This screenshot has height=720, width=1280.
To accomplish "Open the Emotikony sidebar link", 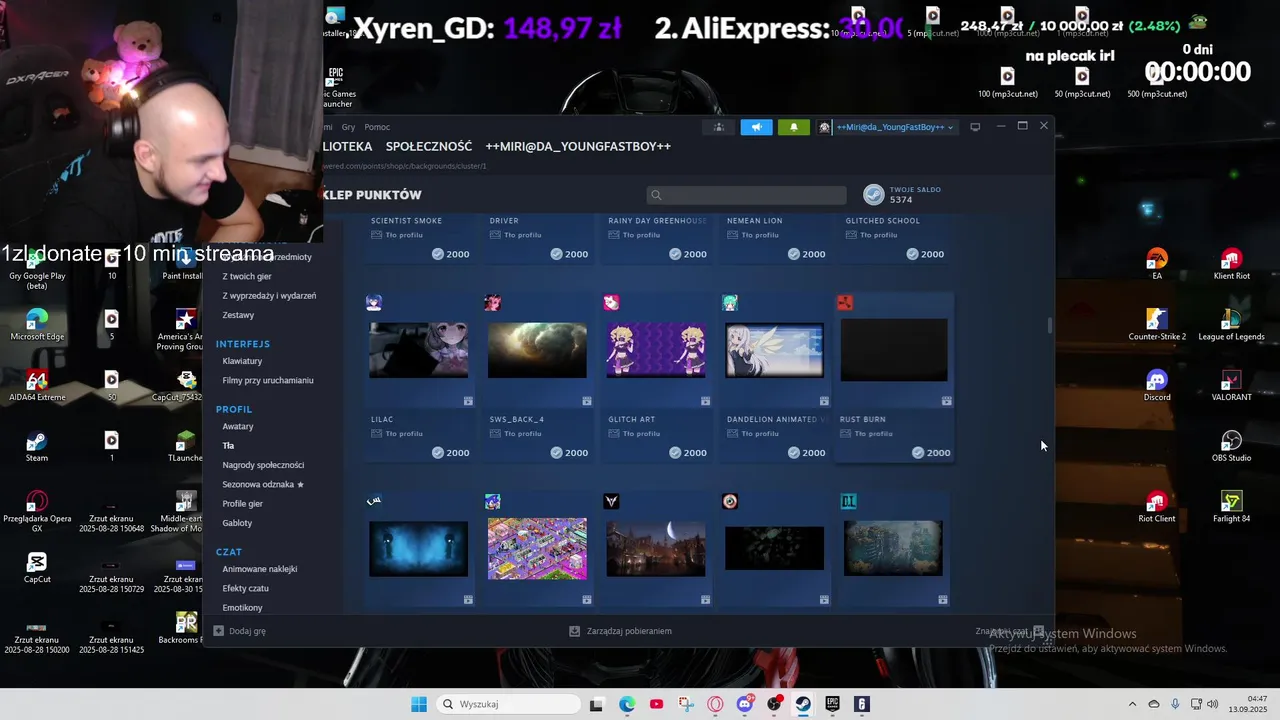I will click(x=242, y=608).
